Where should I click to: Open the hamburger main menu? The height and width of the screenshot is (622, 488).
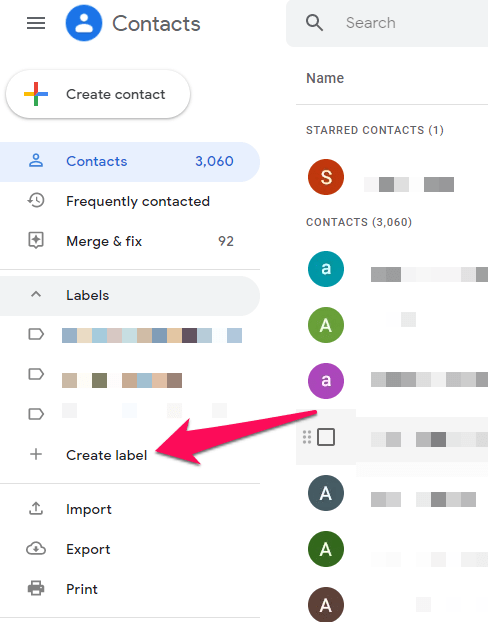36,23
